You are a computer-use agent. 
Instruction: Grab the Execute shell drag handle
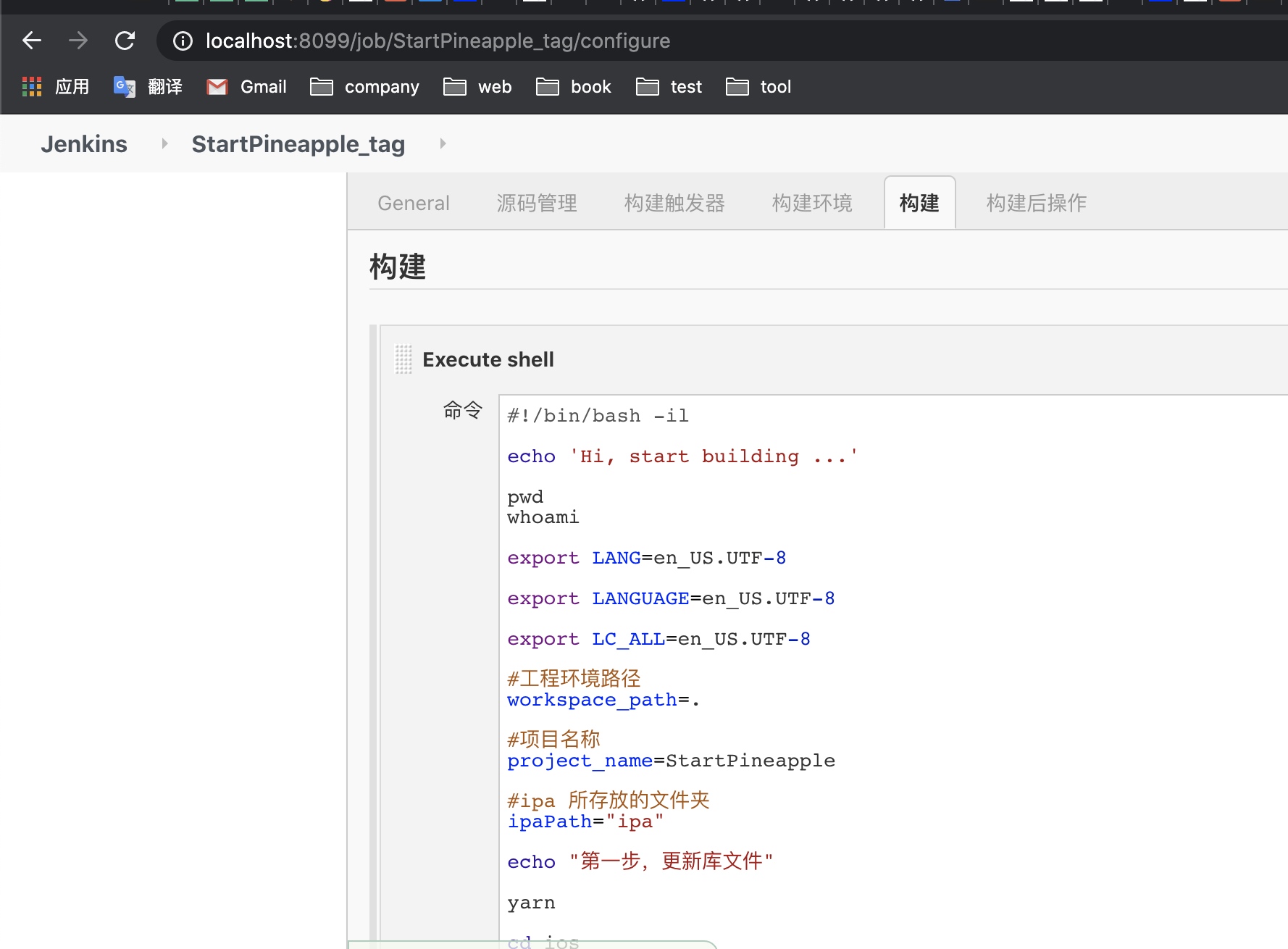(x=403, y=359)
